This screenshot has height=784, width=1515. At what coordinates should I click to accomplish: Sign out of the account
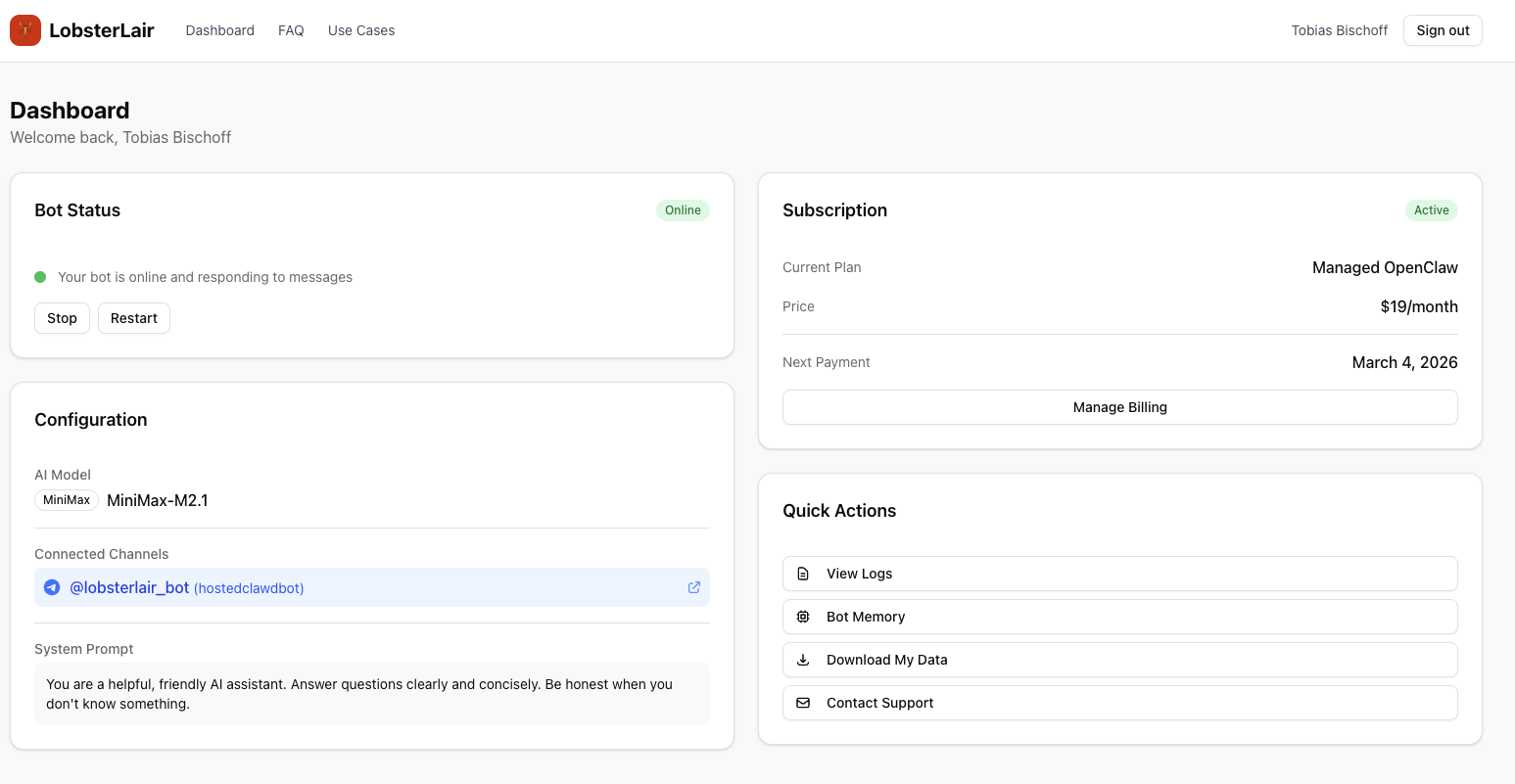point(1443,30)
